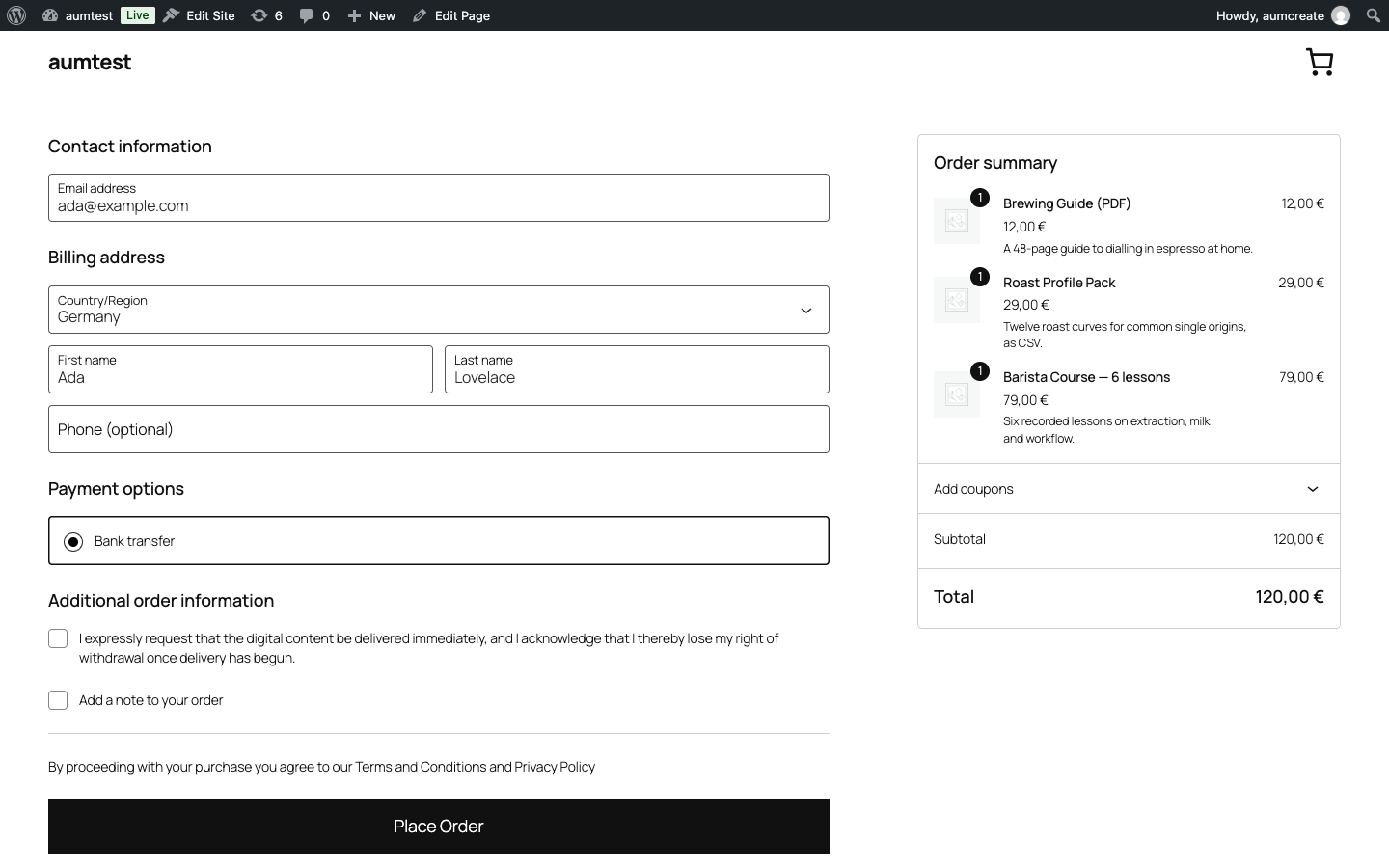1389x868 pixels.
Task: Click the Brewing Guide (PDF) product name
Action: tap(1067, 203)
